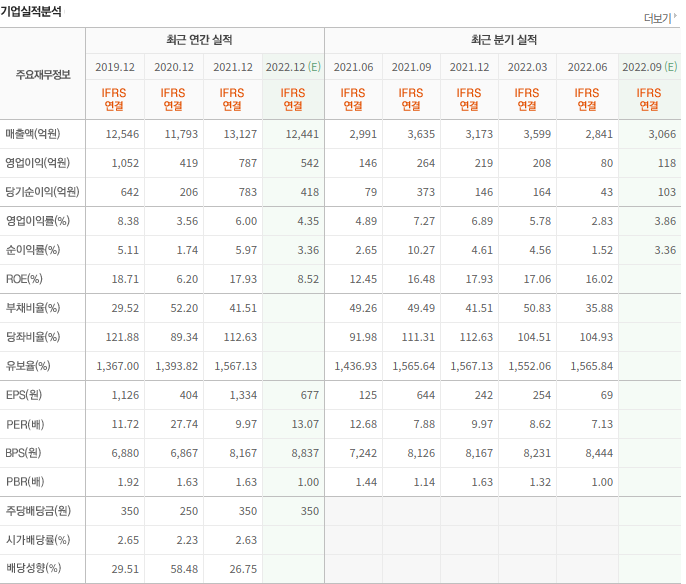This screenshot has width=686, height=584.
Task: Click the BPS(원) row label
Action: [x=23, y=453]
